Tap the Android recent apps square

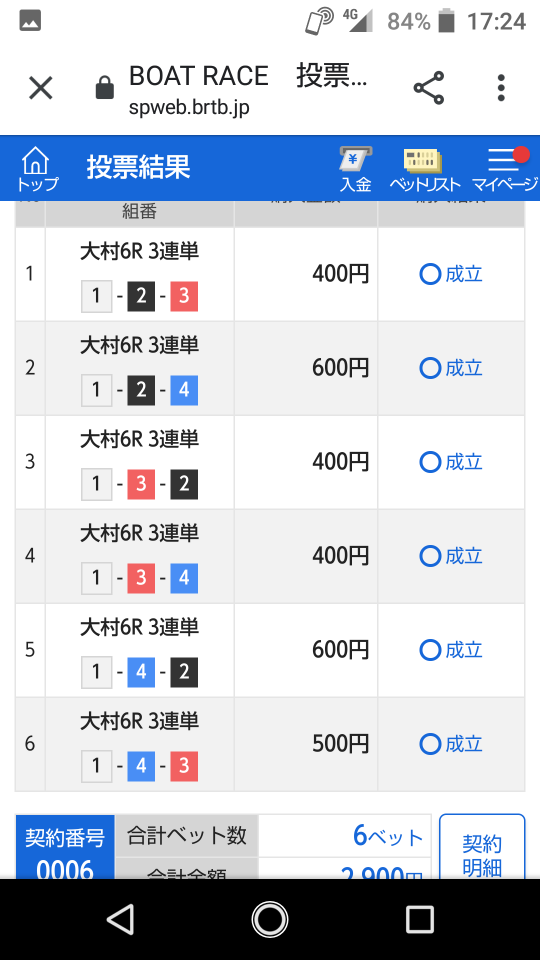(x=420, y=919)
